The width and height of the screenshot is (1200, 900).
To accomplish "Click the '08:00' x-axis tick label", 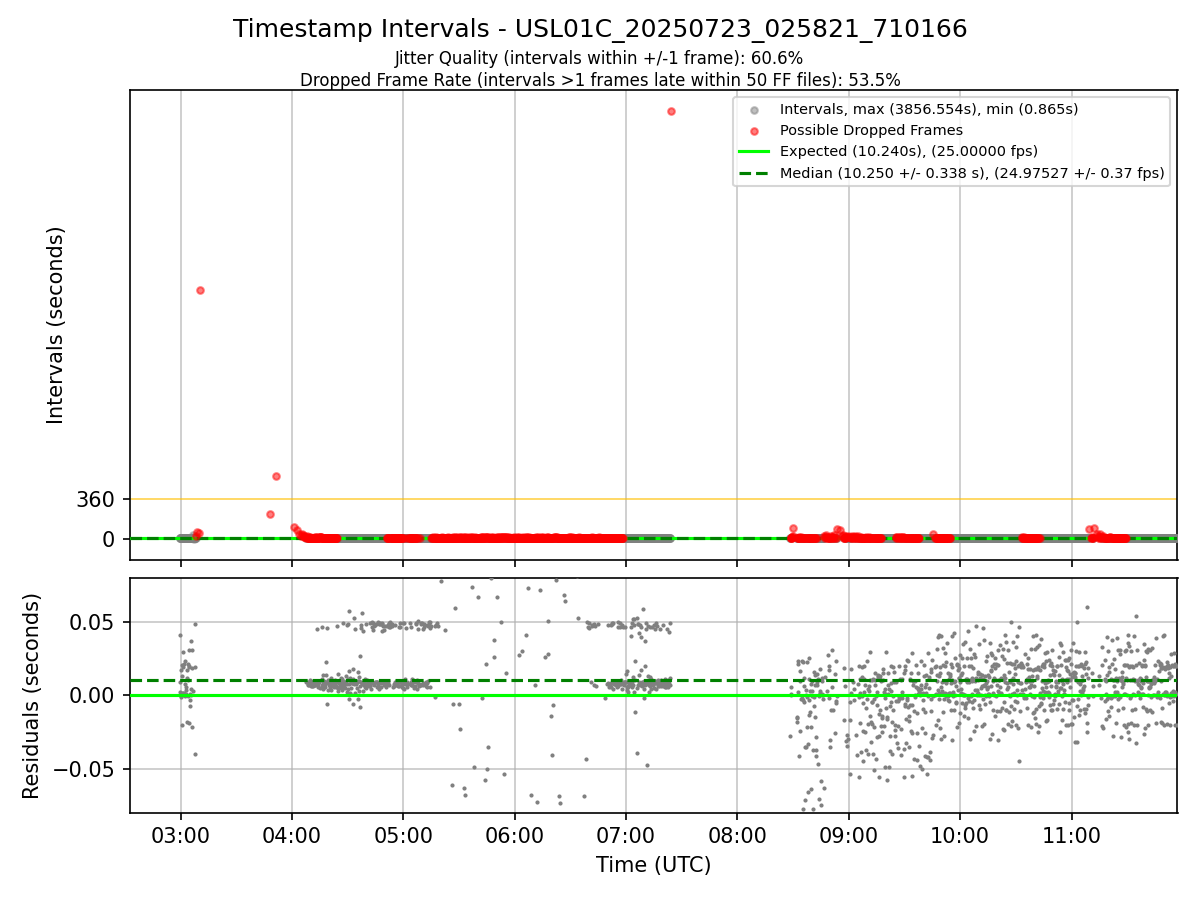I will (737, 835).
